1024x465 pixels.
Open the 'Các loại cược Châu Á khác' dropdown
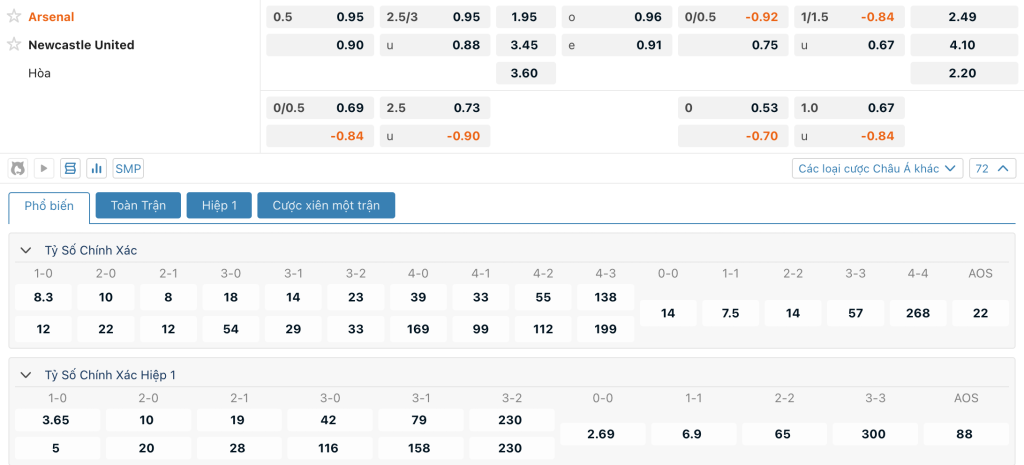878,168
